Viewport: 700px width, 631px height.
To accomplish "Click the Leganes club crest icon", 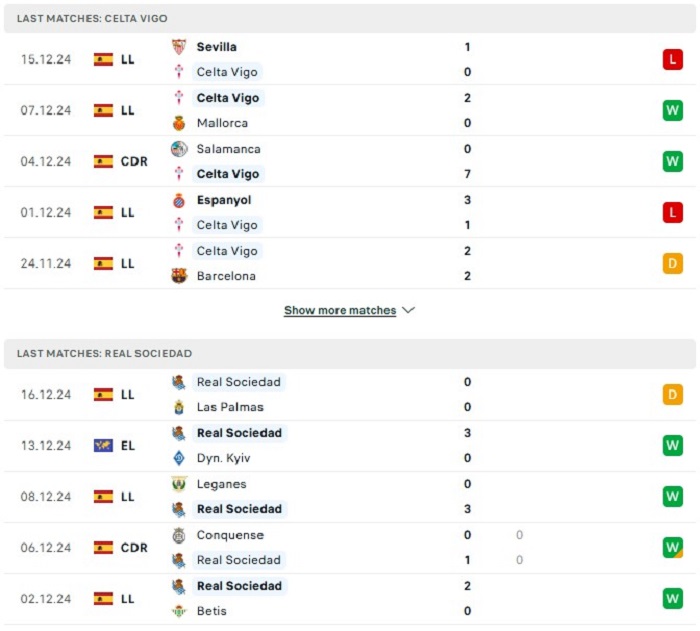I will point(179,484).
